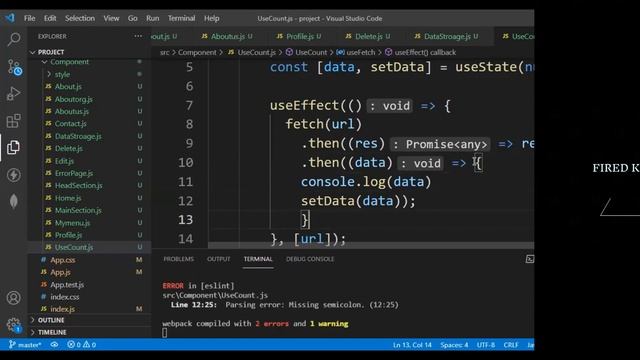Open the Manage gear icon
This screenshot has height=360, width=640.
point(13,325)
